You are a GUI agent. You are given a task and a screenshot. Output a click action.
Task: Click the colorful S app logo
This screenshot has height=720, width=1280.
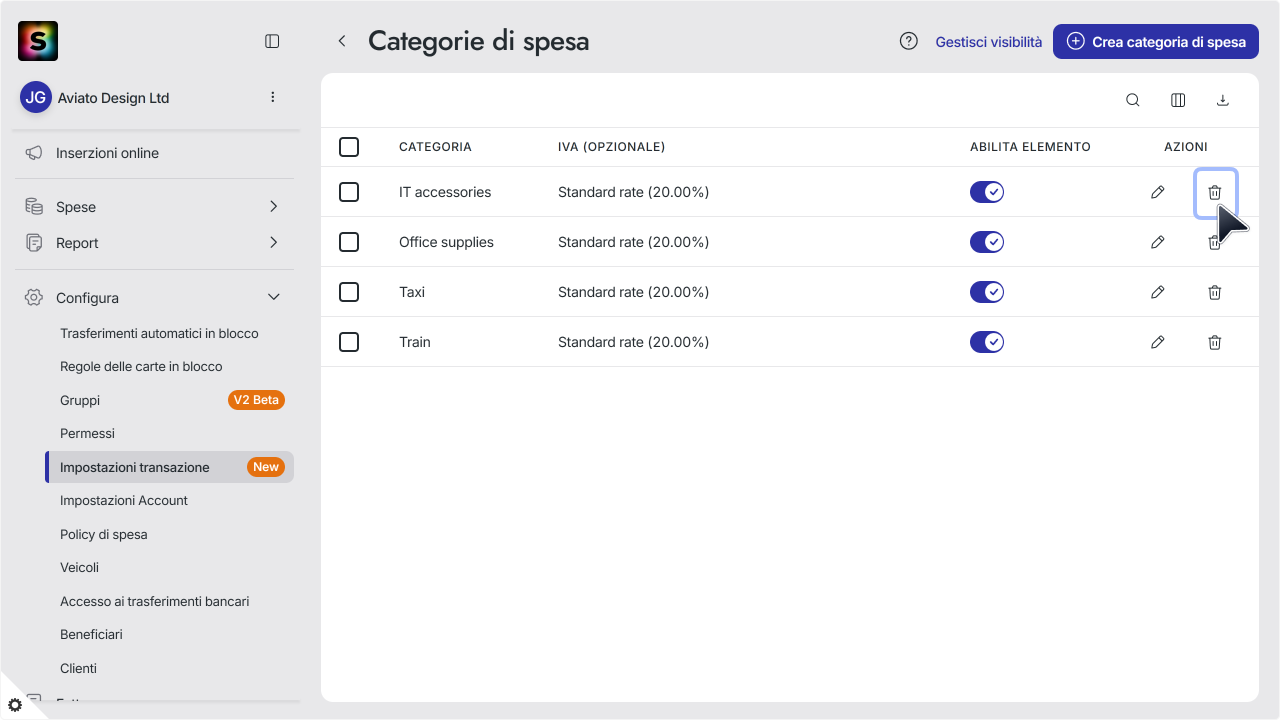point(38,41)
